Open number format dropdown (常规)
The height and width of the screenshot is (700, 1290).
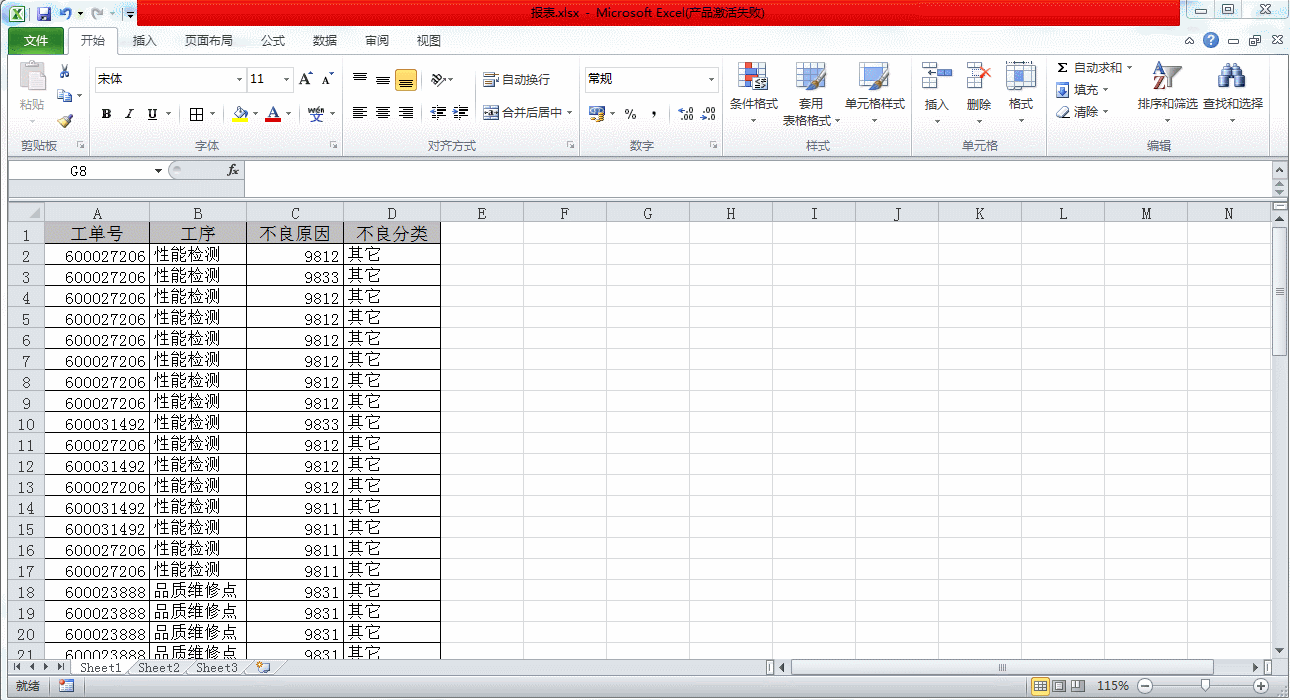[x=712, y=79]
